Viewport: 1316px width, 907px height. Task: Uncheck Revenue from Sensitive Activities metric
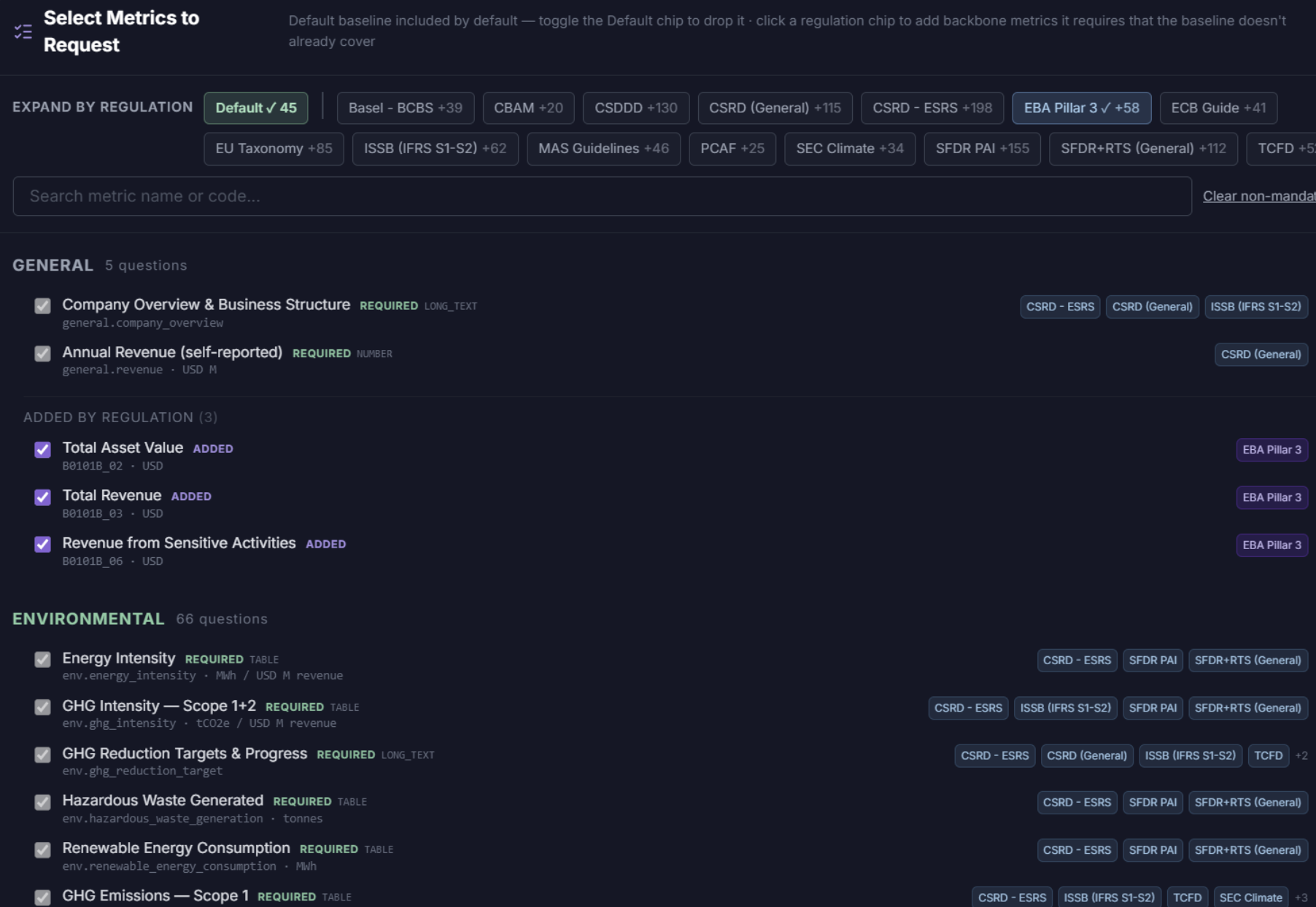pos(43,545)
